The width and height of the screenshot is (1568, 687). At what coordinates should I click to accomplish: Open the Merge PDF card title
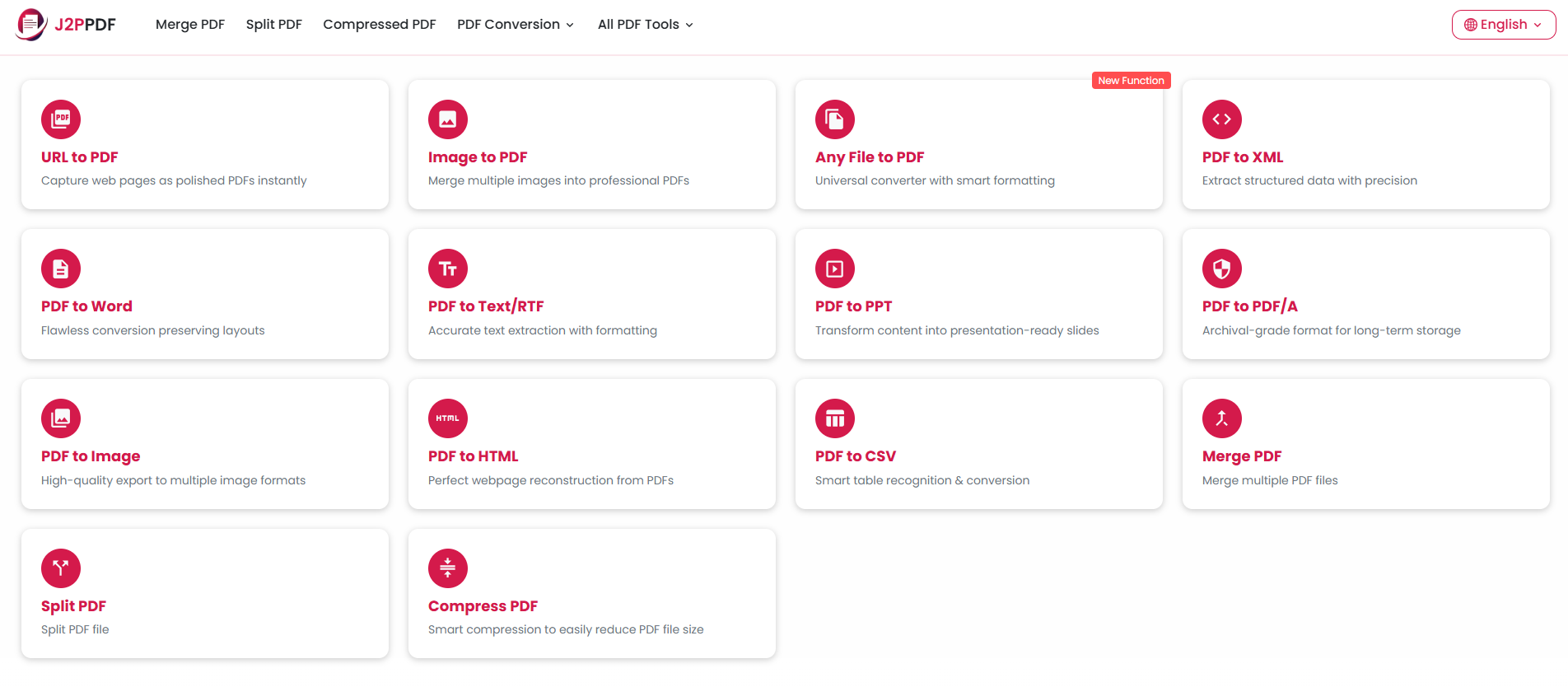click(1242, 456)
